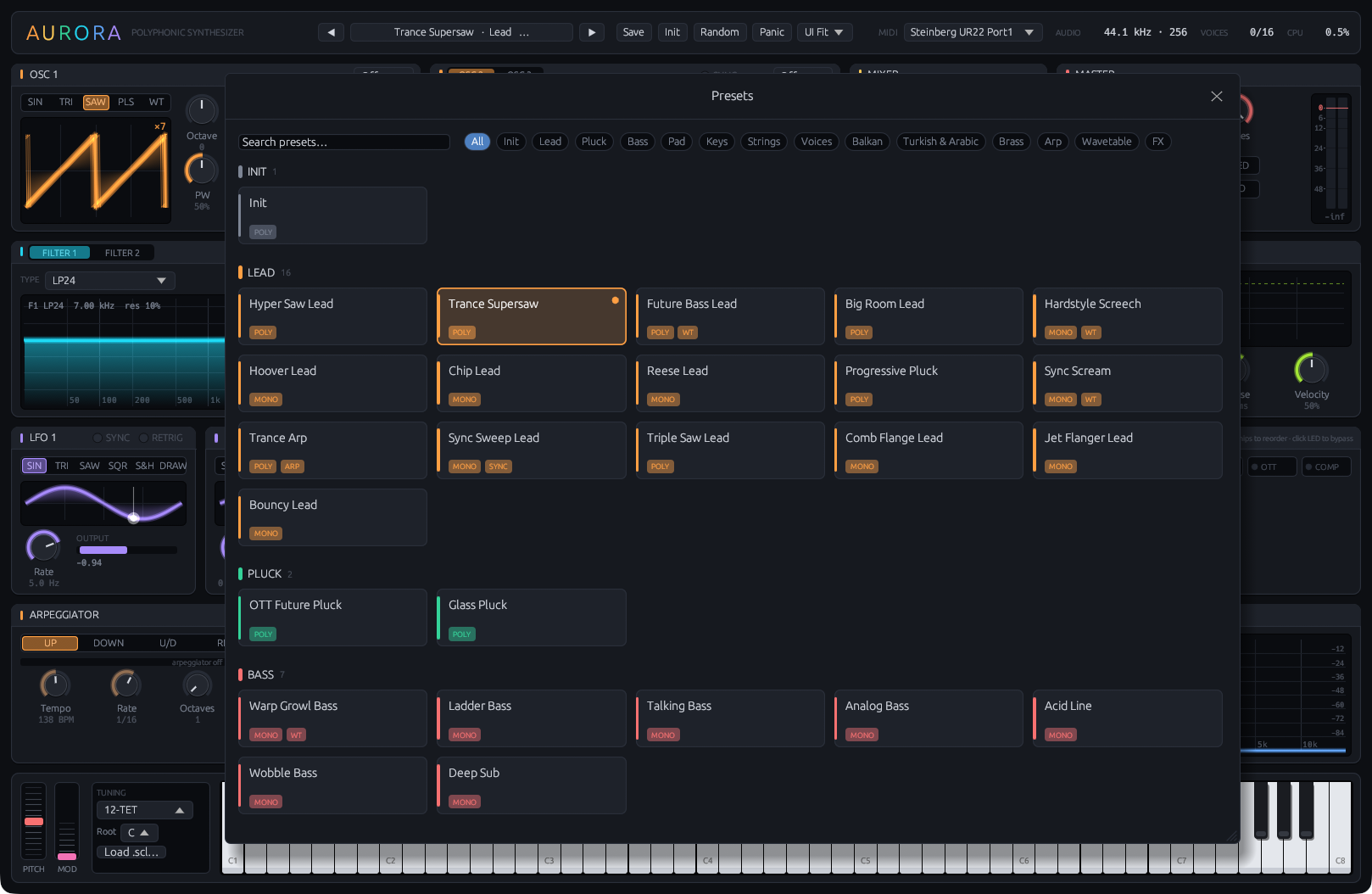The width and height of the screenshot is (1372, 894).
Task: Click the Arpeggiator Rate knob
Action: pyautogui.click(x=126, y=684)
